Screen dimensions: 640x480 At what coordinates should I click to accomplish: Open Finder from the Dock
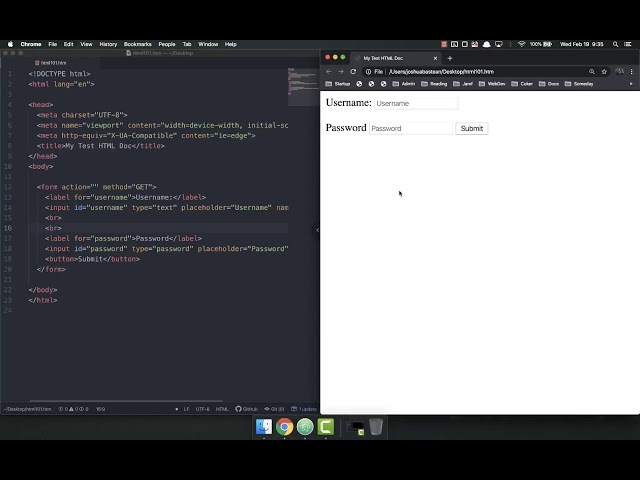pyautogui.click(x=264, y=427)
